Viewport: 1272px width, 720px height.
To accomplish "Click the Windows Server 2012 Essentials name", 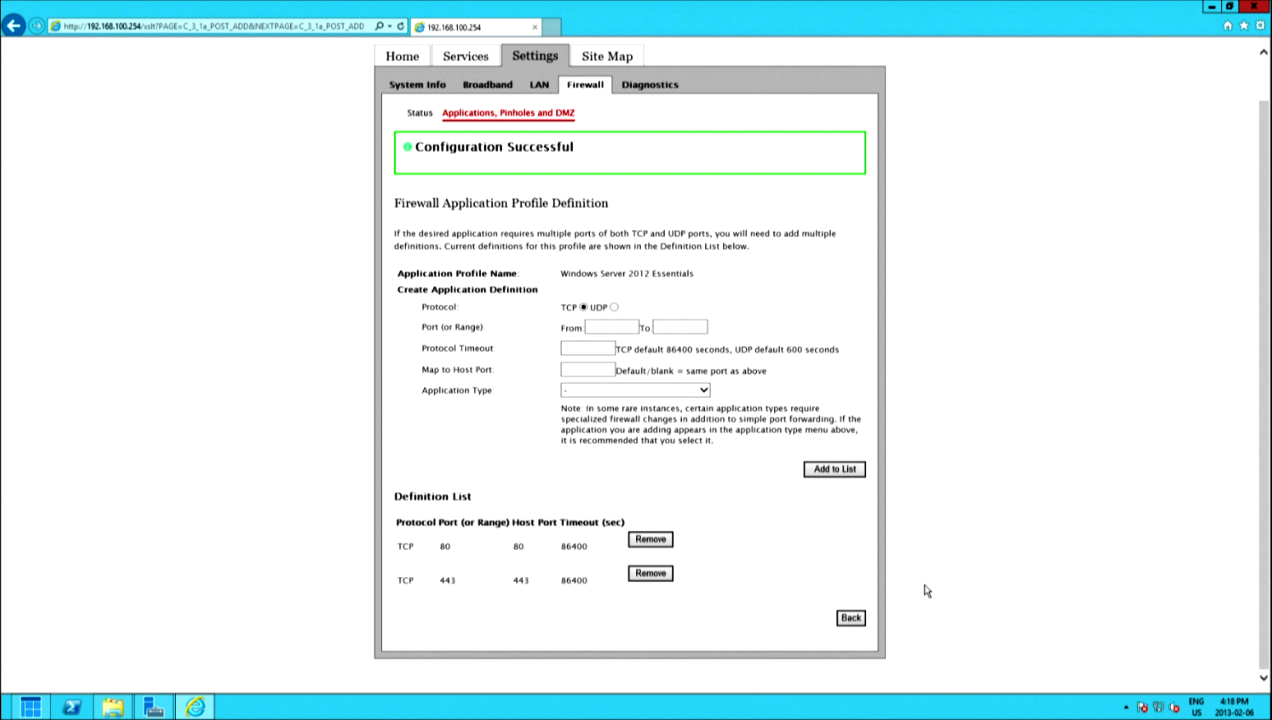I will 627,273.
